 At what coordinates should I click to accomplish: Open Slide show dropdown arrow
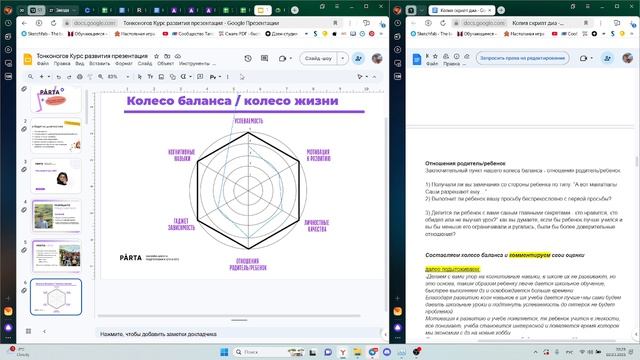click(x=342, y=58)
